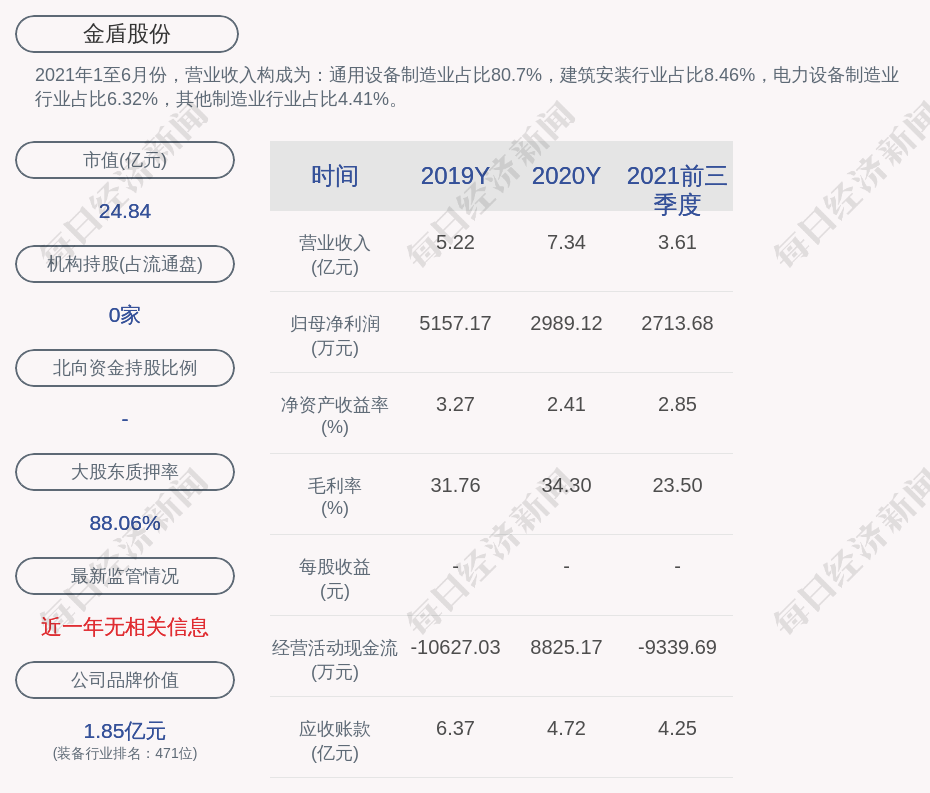The width and height of the screenshot is (930, 793).
Task: Select the 北向资金持股比例 label pill
Action: click(125, 368)
